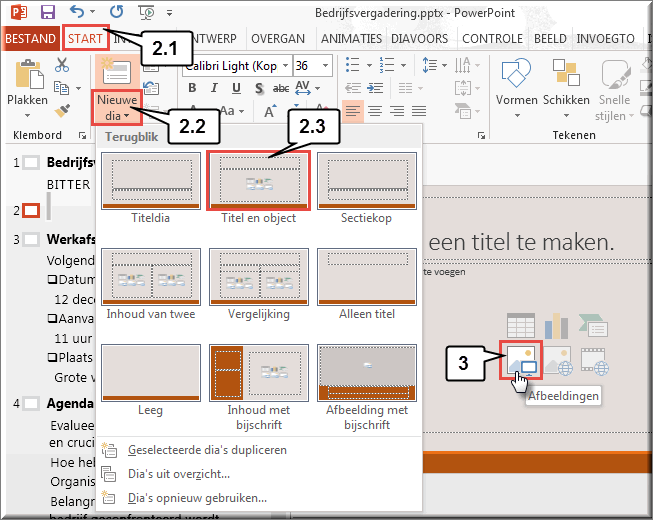Open the CONTROLEREN ribbon tab
Screen dimensions: 653x520
pos(492,39)
